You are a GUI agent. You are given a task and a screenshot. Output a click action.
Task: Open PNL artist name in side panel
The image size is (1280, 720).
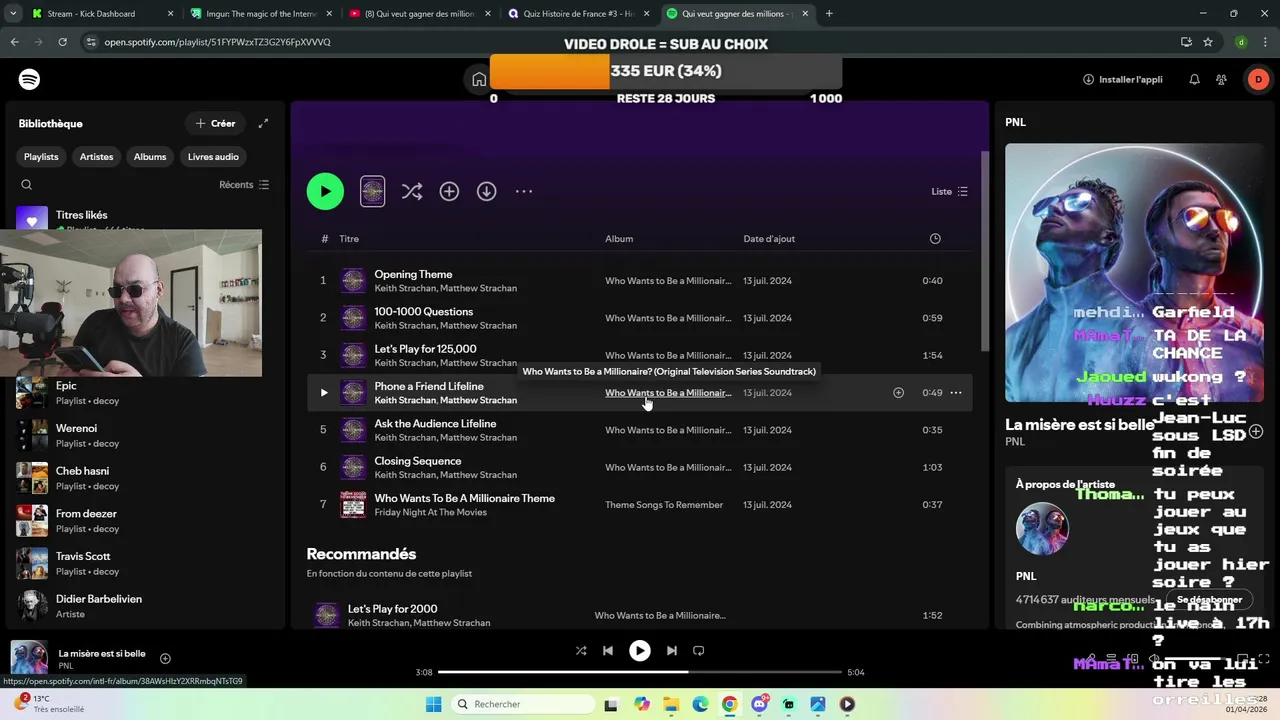(1015, 441)
